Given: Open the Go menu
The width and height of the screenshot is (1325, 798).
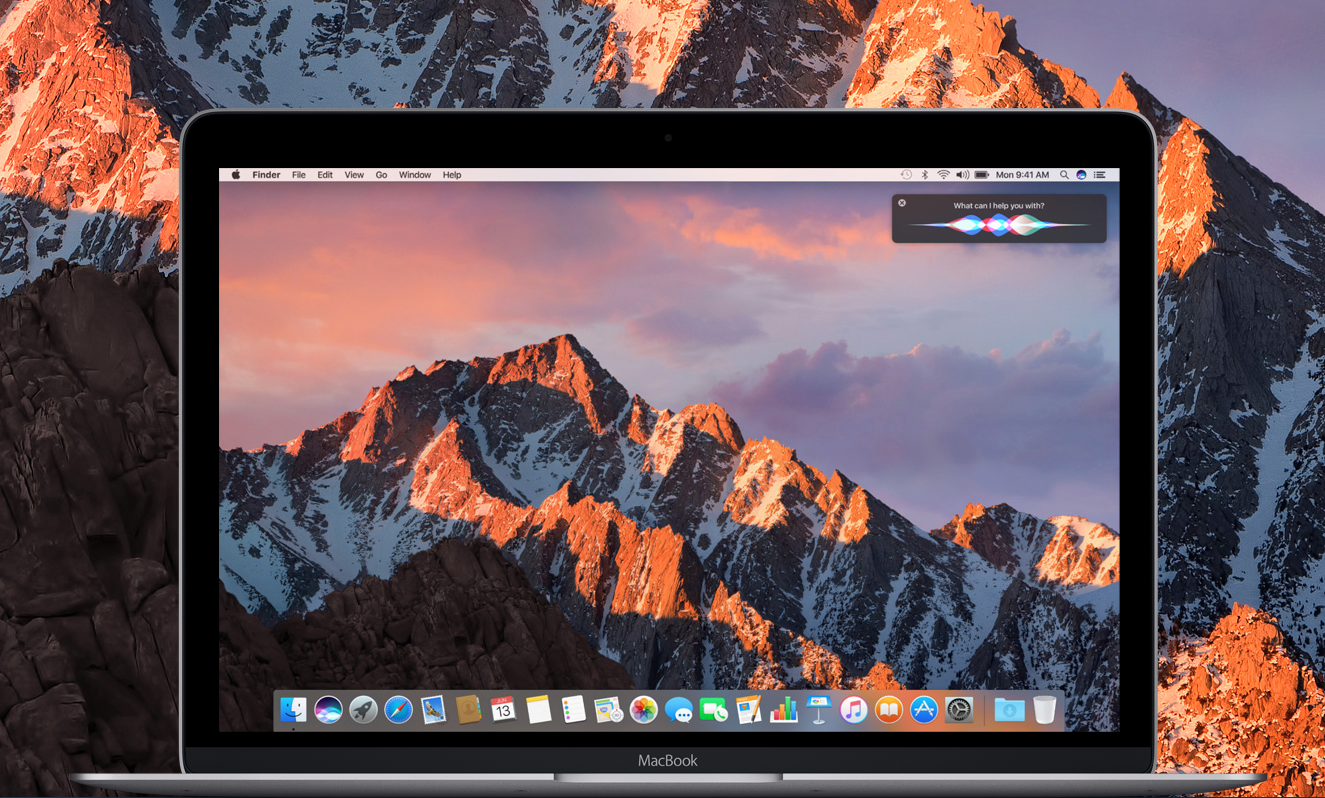Looking at the screenshot, I should point(381,175).
